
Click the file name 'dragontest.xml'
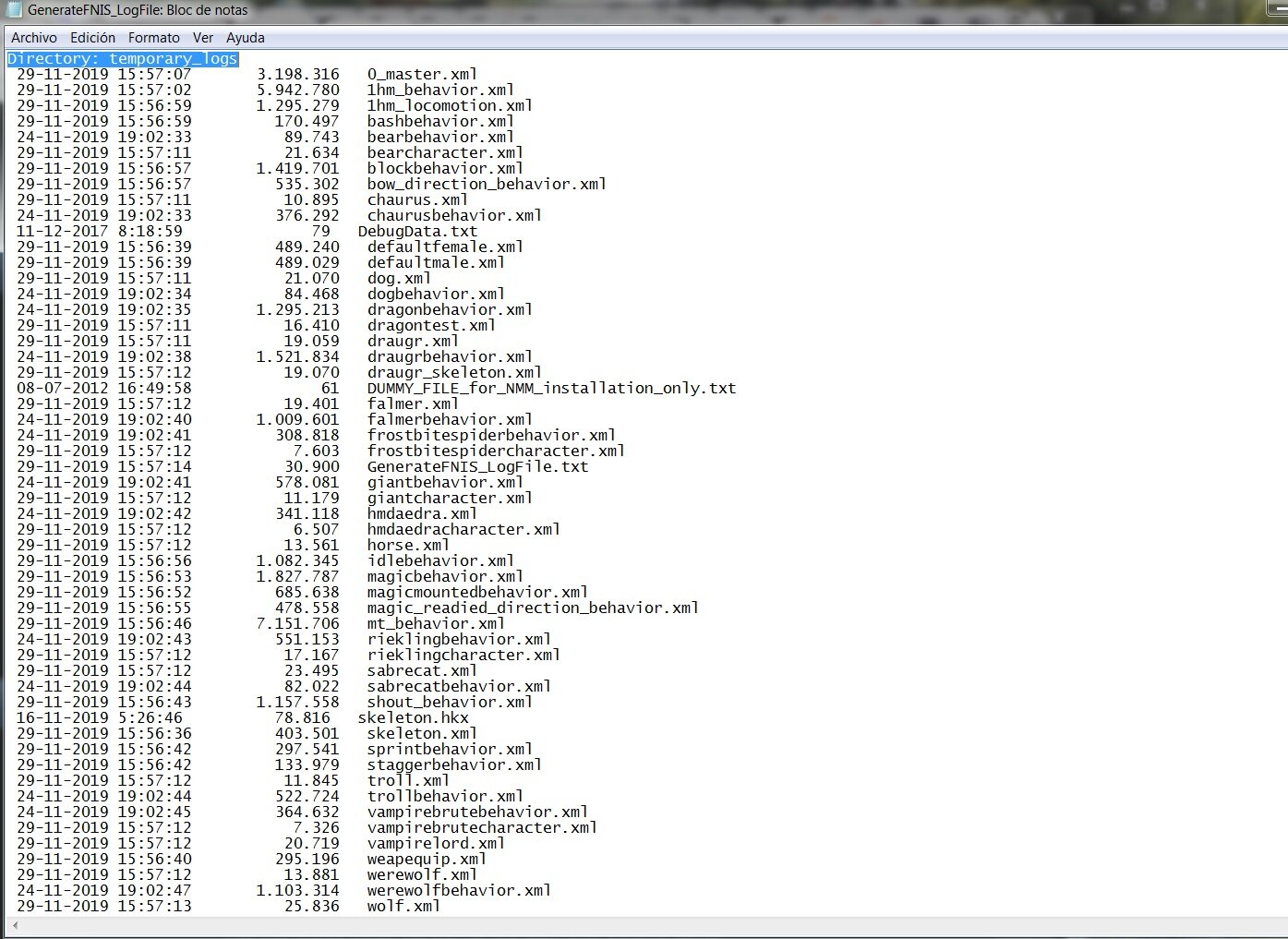(x=431, y=325)
